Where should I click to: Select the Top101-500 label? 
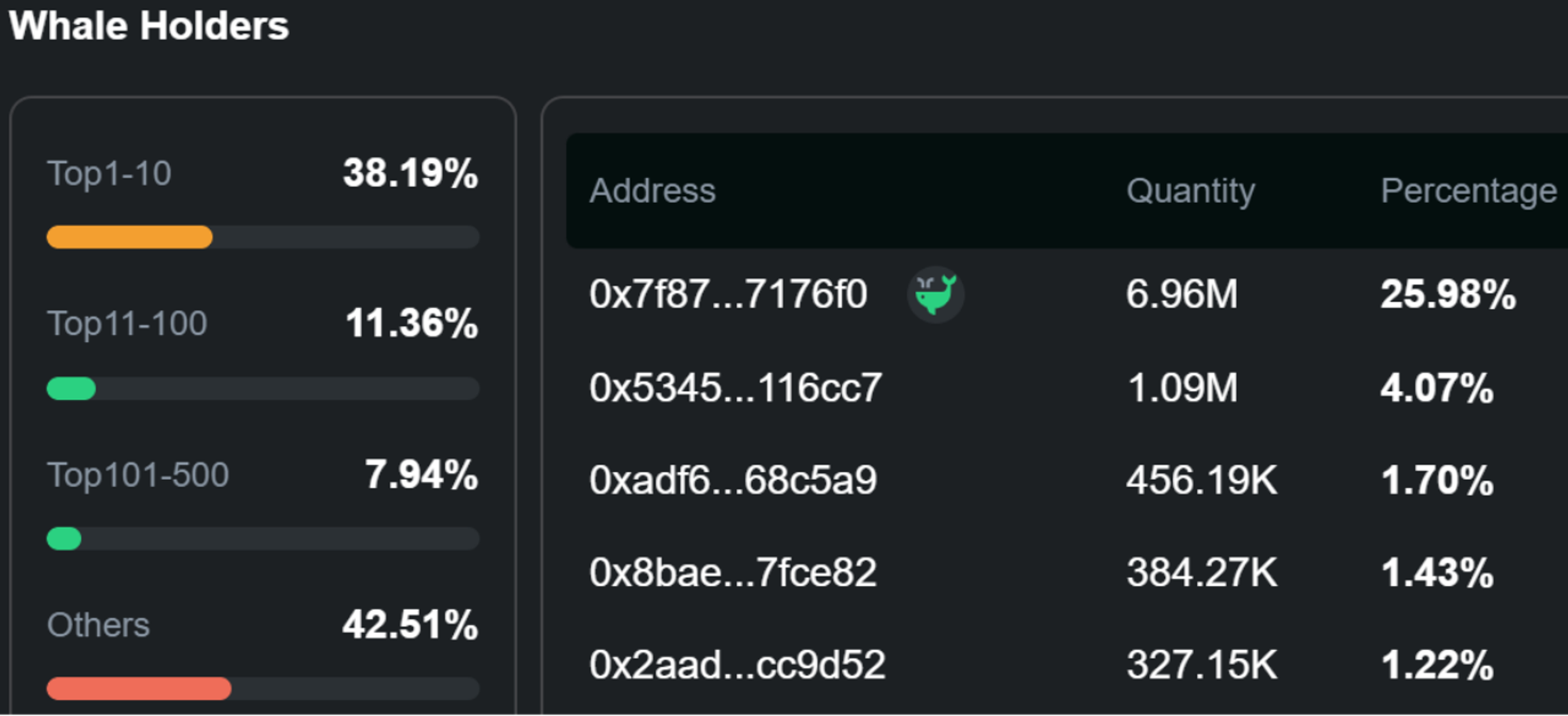138,474
